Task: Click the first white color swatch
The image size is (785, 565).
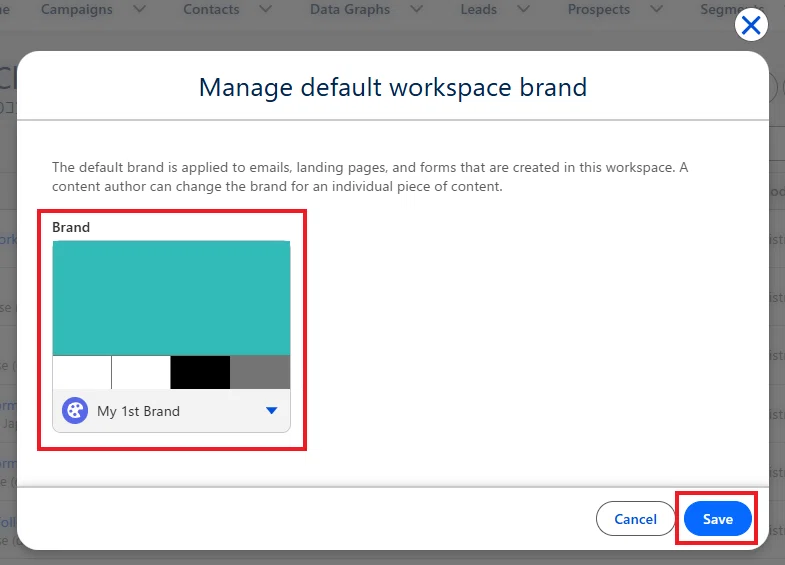Action: (82, 372)
